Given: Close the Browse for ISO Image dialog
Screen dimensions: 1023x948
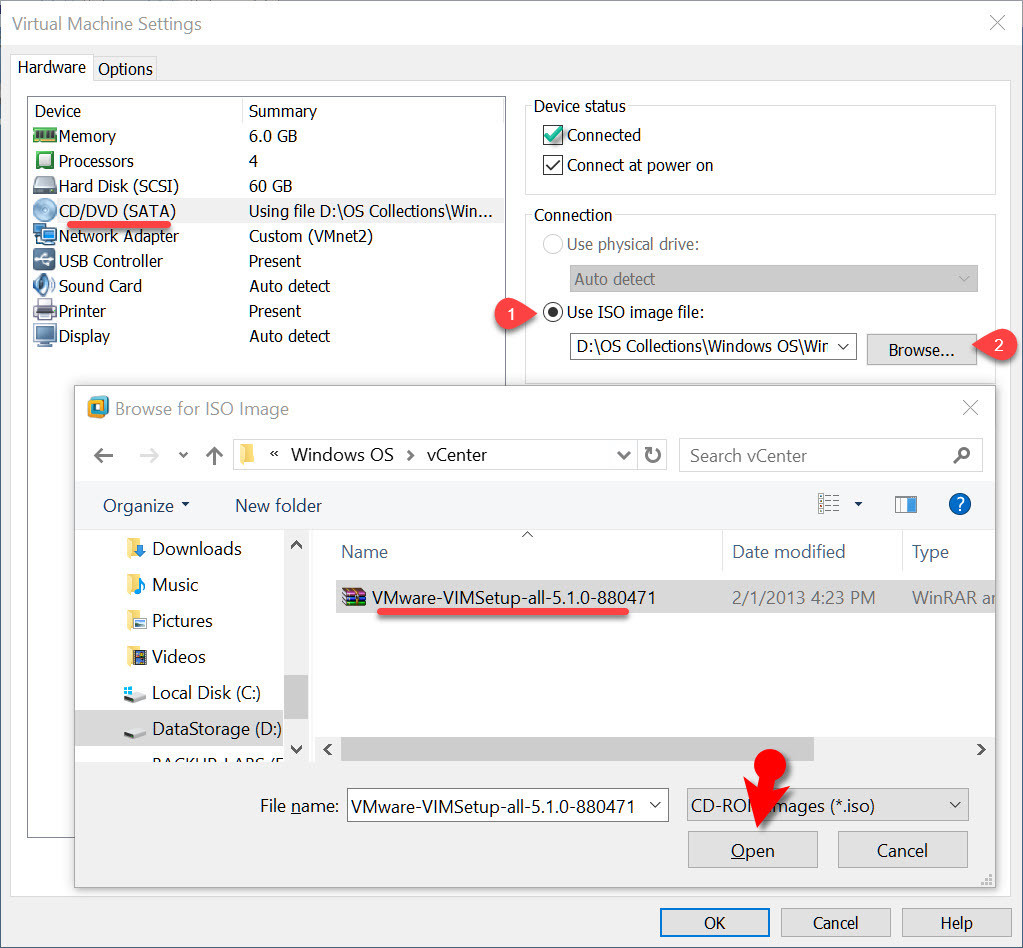Looking at the screenshot, I should (970, 408).
